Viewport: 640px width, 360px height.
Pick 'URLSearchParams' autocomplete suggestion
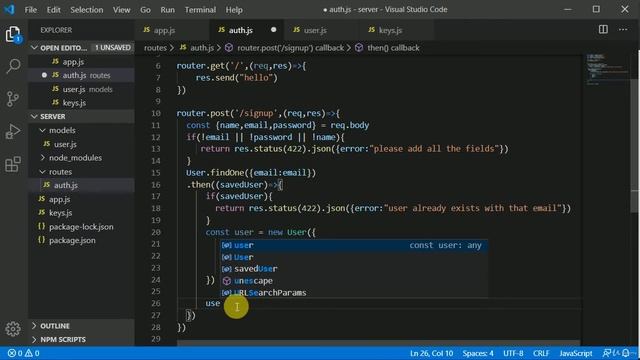point(354,292)
